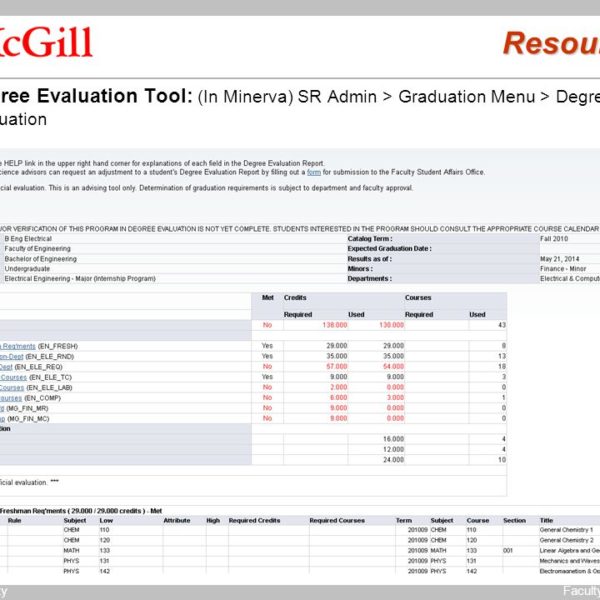The height and width of the screenshot is (600, 600).
Task: Open the EN_ELE_LAB courses link
Action: (x=12, y=387)
